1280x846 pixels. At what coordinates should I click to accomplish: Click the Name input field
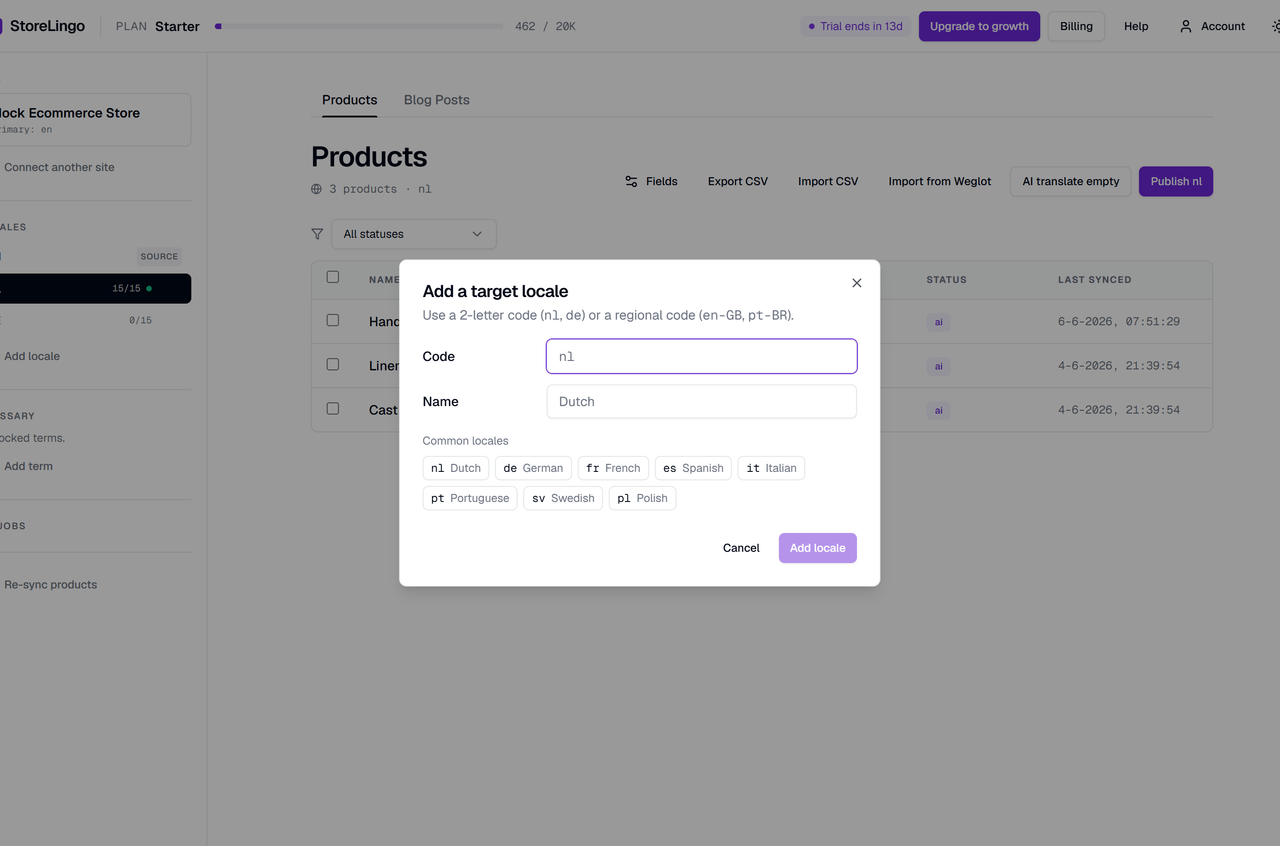pyautogui.click(x=701, y=401)
